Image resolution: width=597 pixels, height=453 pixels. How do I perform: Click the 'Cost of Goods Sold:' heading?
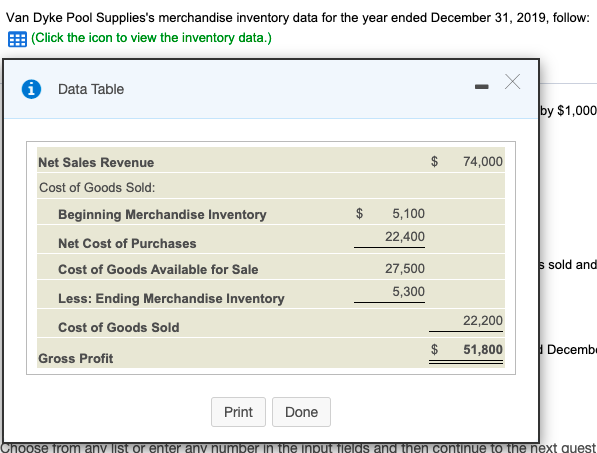tap(97, 188)
